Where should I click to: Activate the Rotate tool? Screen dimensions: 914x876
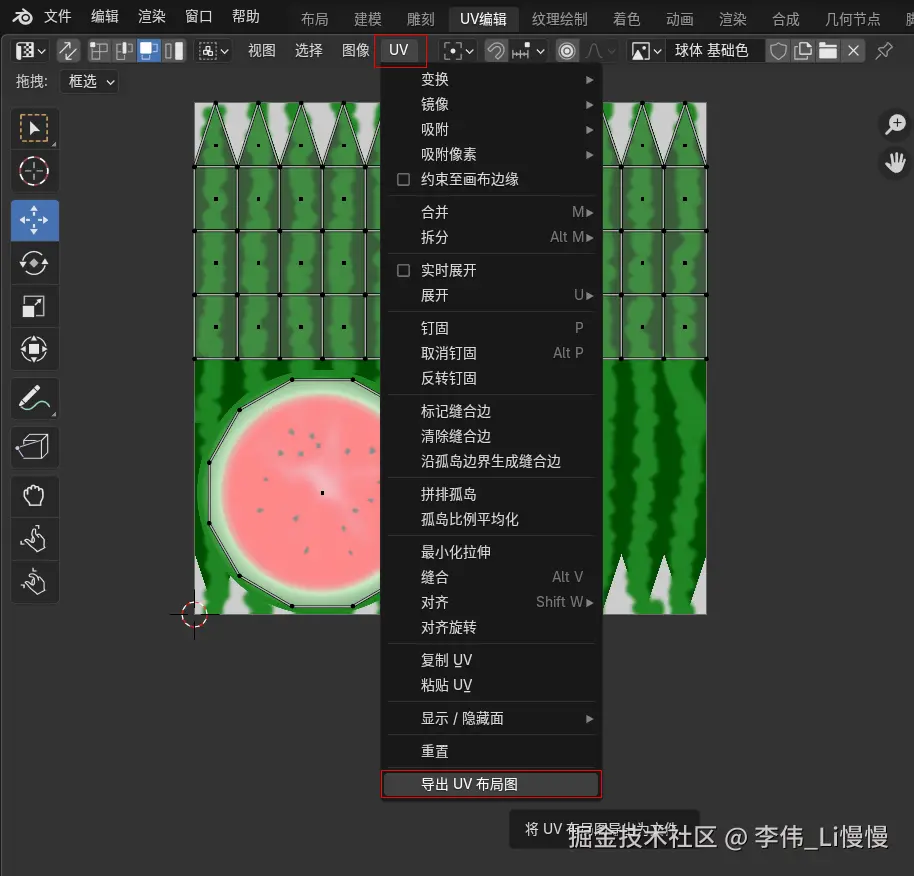click(34, 263)
